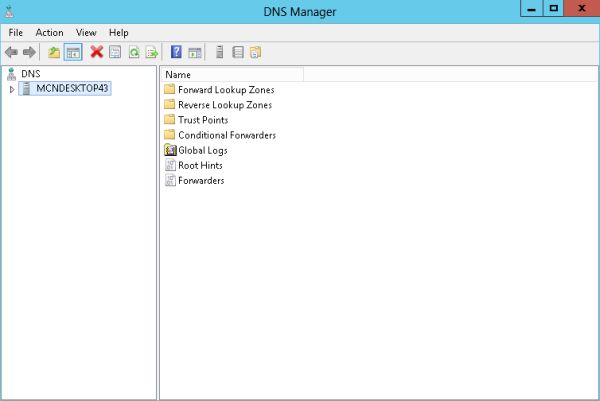Click the Back arrow toolbar icon
The width and height of the screenshot is (600, 401).
[x=11, y=52]
